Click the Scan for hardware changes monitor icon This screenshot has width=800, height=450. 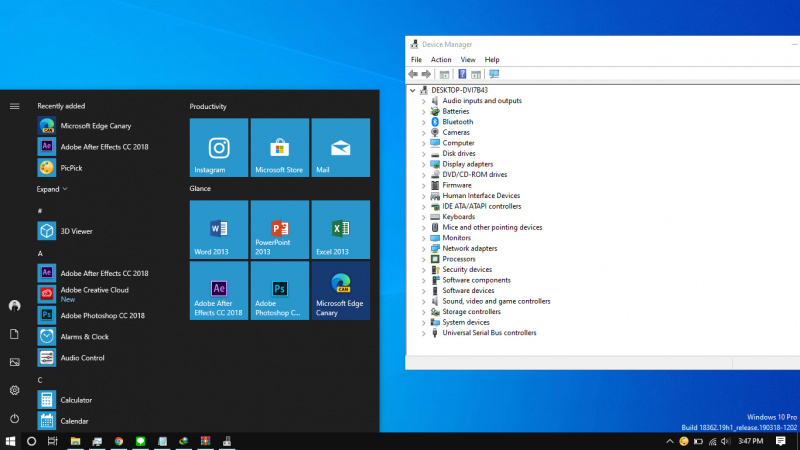tap(494, 74)
